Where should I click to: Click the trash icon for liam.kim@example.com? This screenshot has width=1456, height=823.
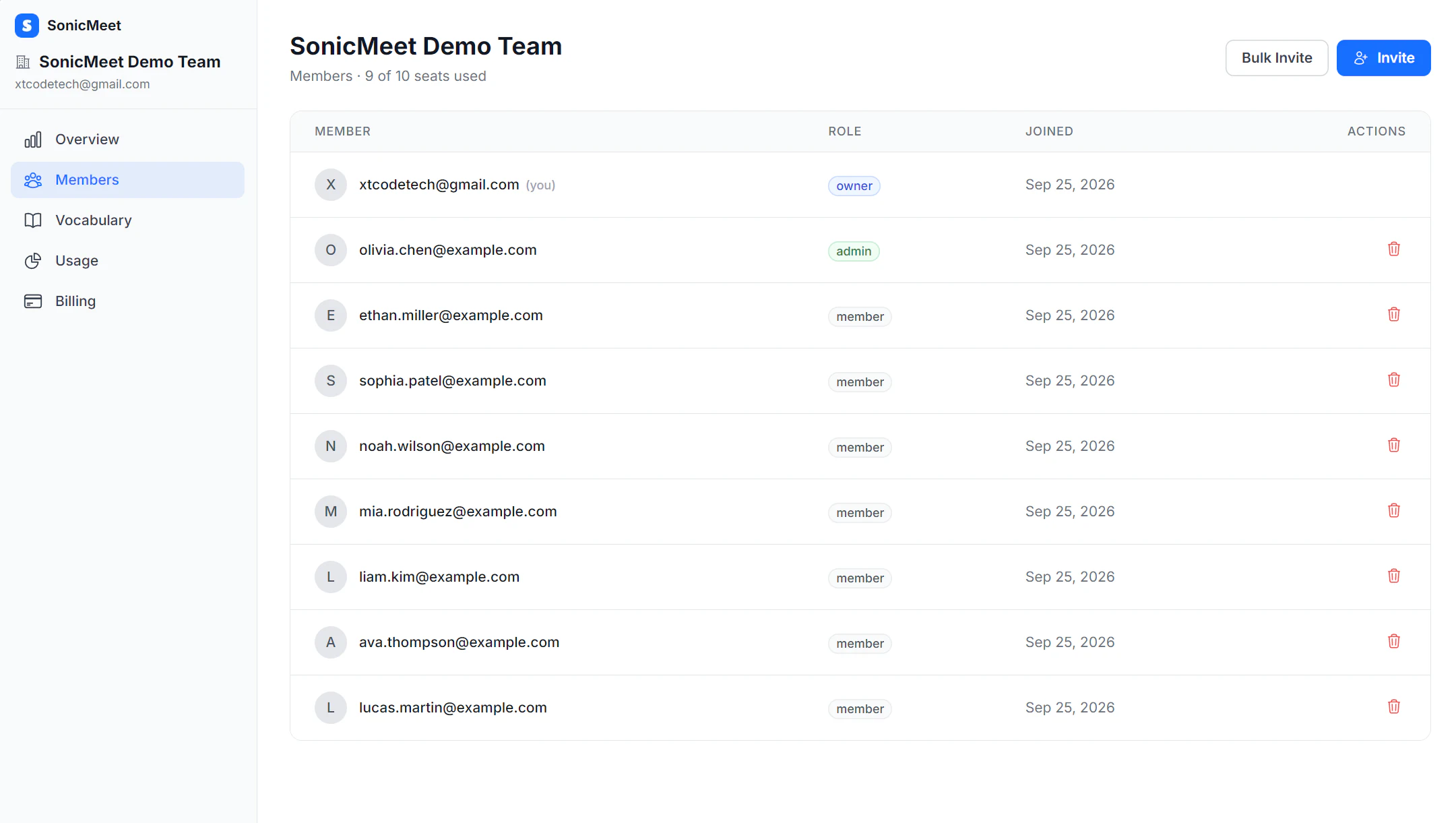1394,576
